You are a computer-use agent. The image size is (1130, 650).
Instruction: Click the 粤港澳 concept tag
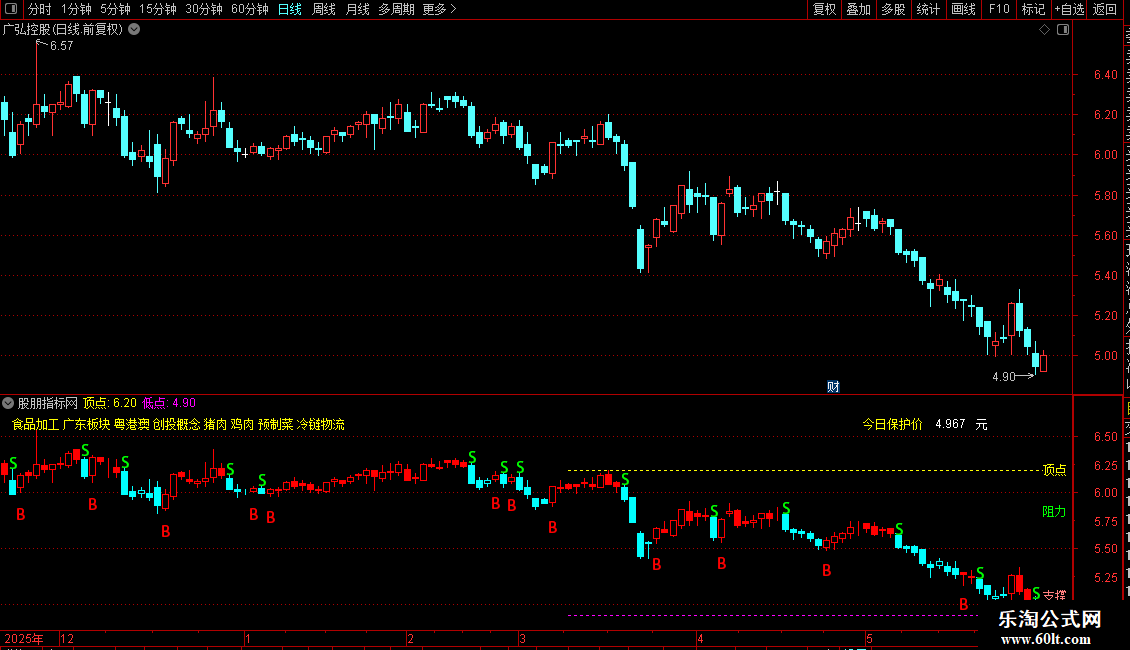[x=132, y=424]
